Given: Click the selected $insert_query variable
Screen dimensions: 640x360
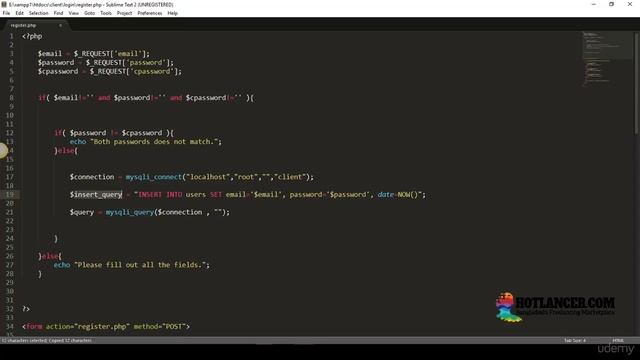Looking at the screenshot, I should [x=96, y=195].
